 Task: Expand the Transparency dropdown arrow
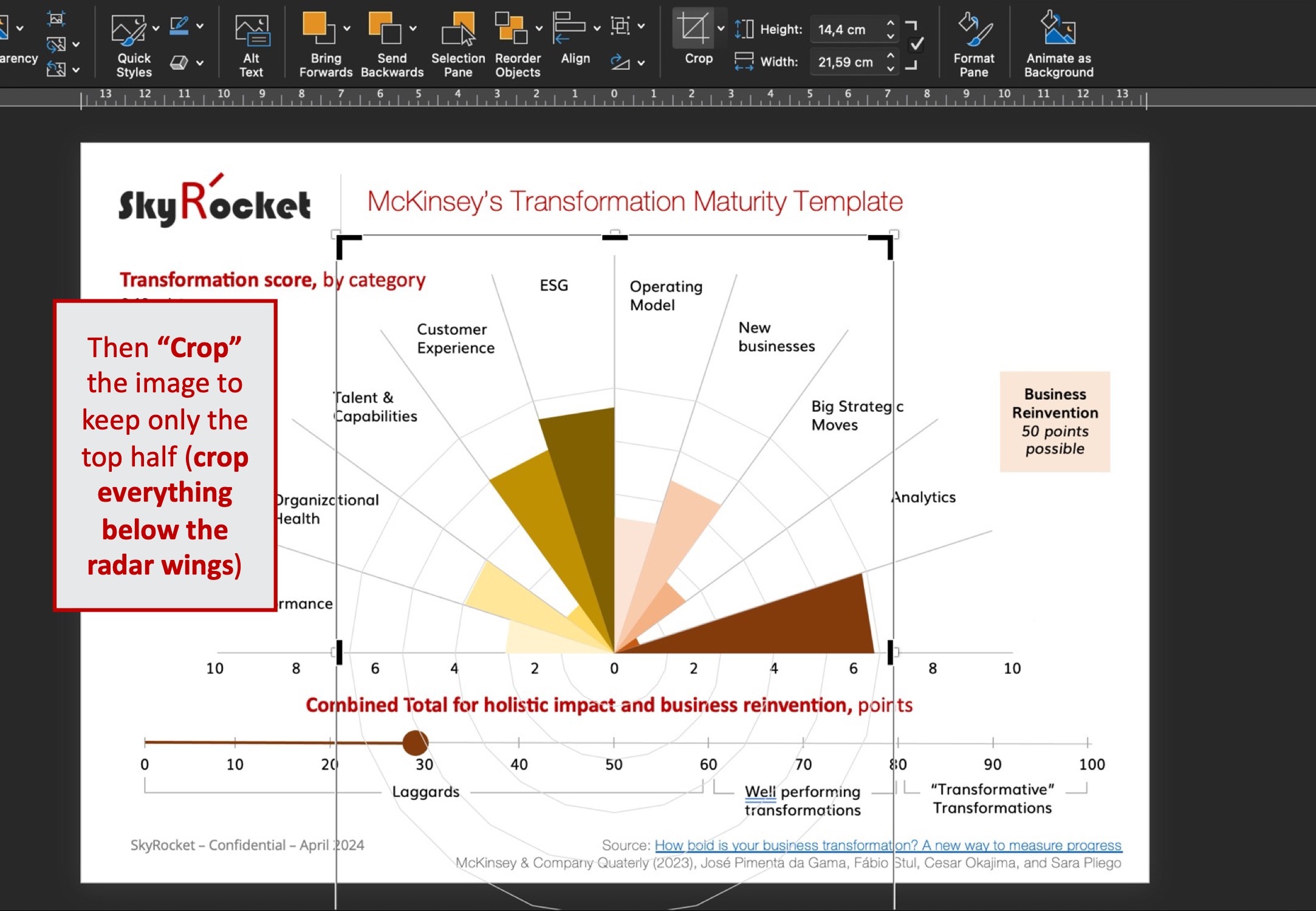click(x=20, y=28)
